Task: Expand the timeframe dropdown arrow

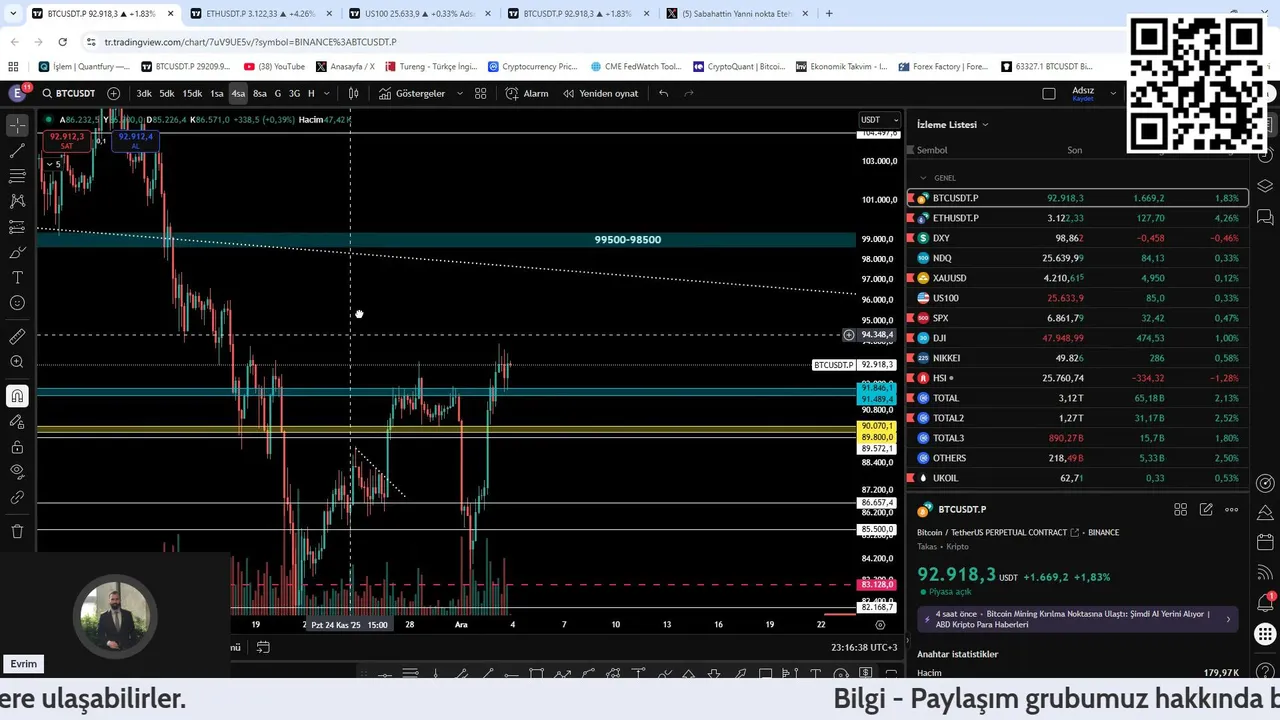Action: tap(326, 93)
